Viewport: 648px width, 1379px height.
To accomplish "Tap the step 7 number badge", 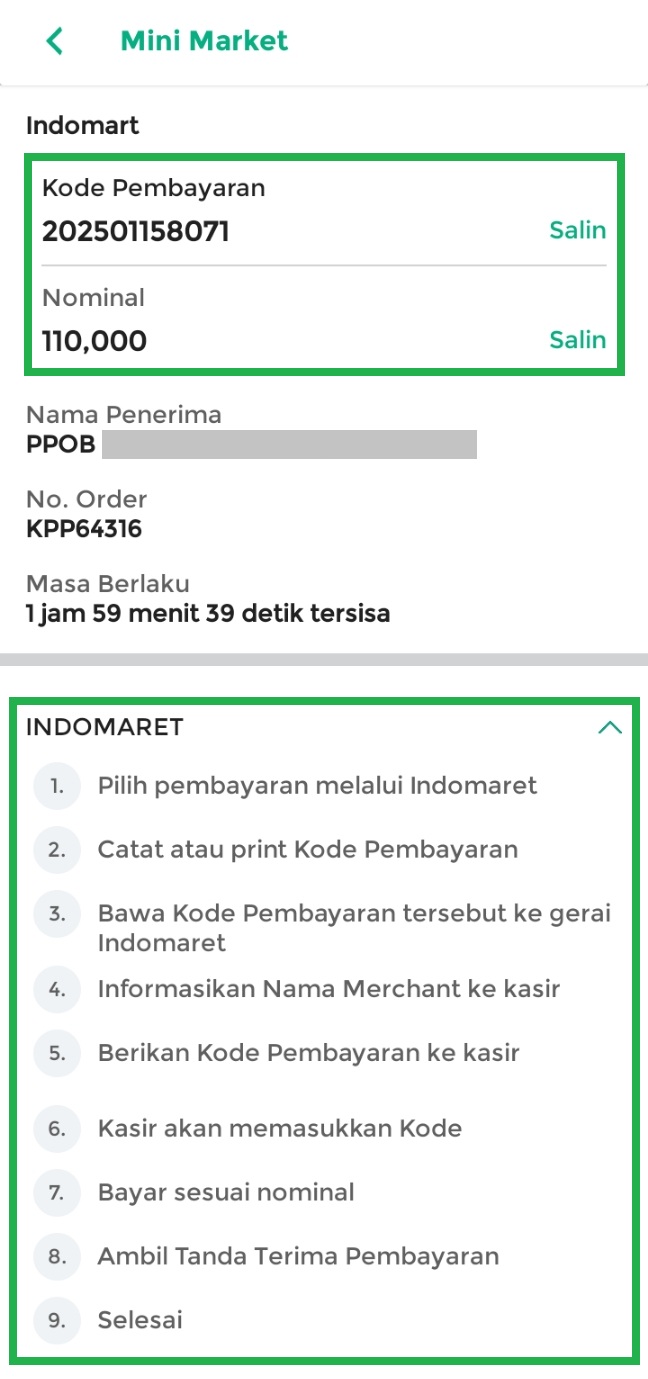I will coord(57,1193).
